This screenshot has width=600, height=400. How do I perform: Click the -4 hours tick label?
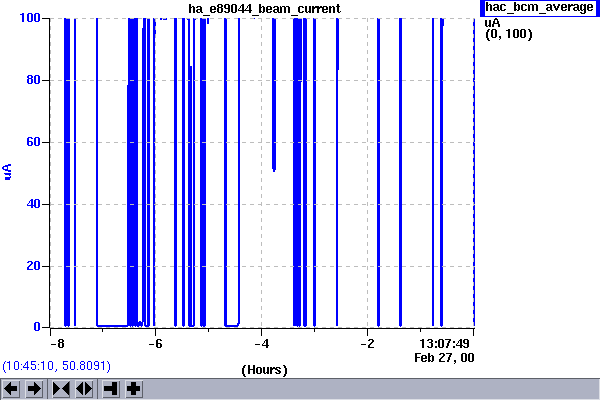[260, 343]
